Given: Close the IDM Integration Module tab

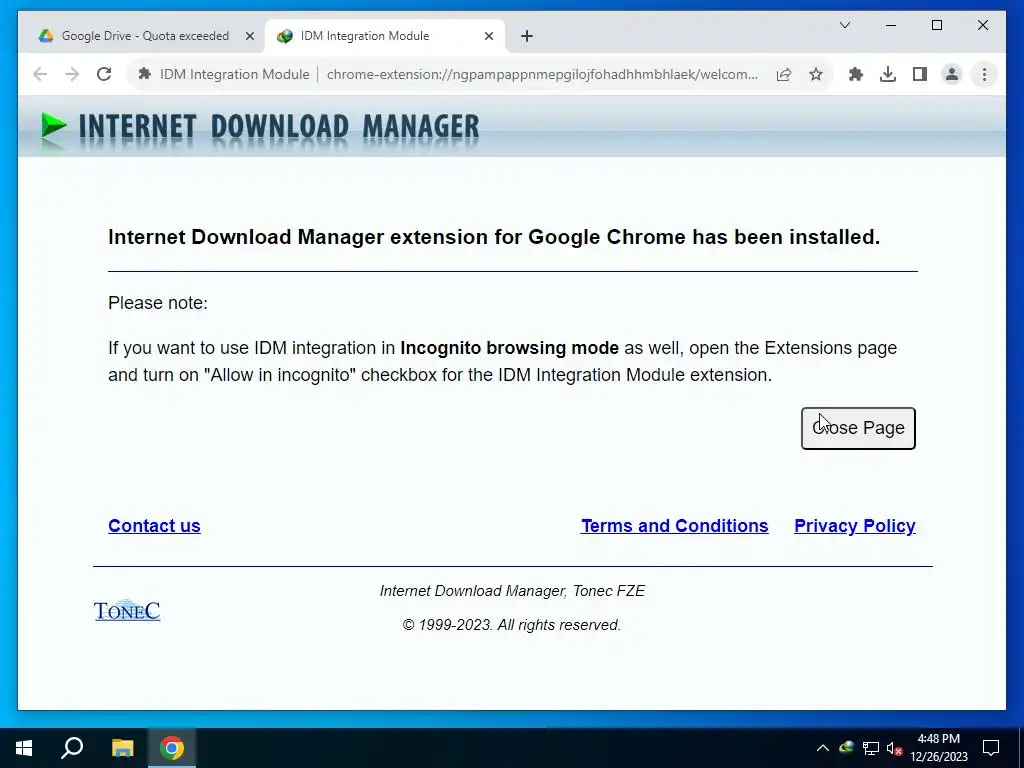Looking at the screenshot, I should 488,36.
